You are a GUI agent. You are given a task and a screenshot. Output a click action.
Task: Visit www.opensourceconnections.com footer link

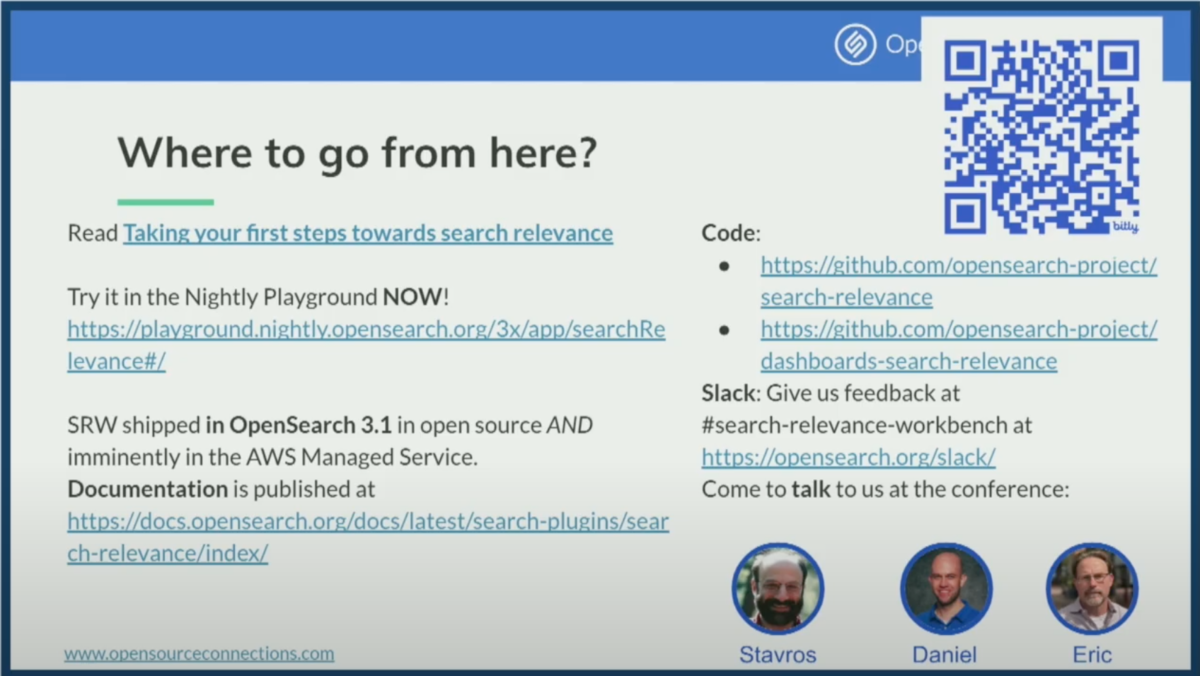(x=199, y=653)
